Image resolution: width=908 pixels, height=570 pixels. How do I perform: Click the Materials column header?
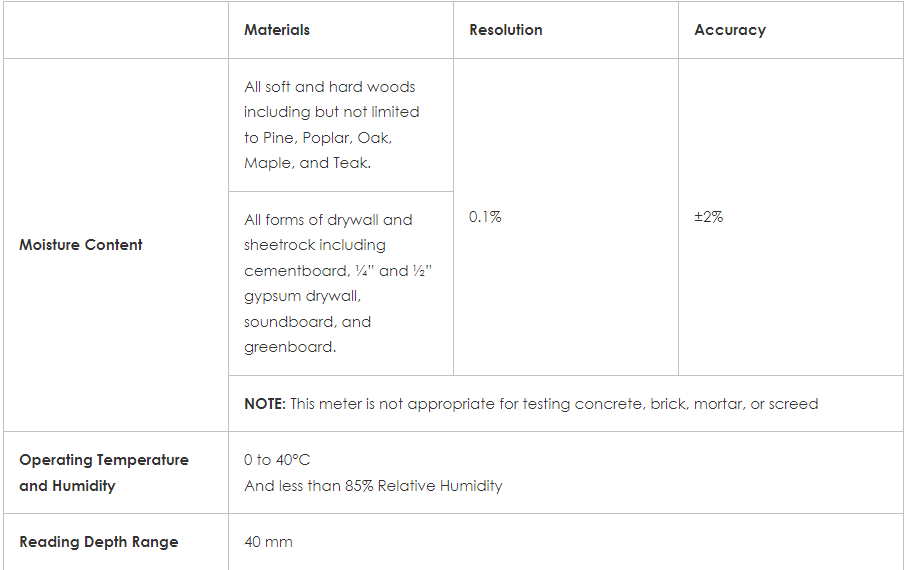pyautogui.click(x=277, y=30)
